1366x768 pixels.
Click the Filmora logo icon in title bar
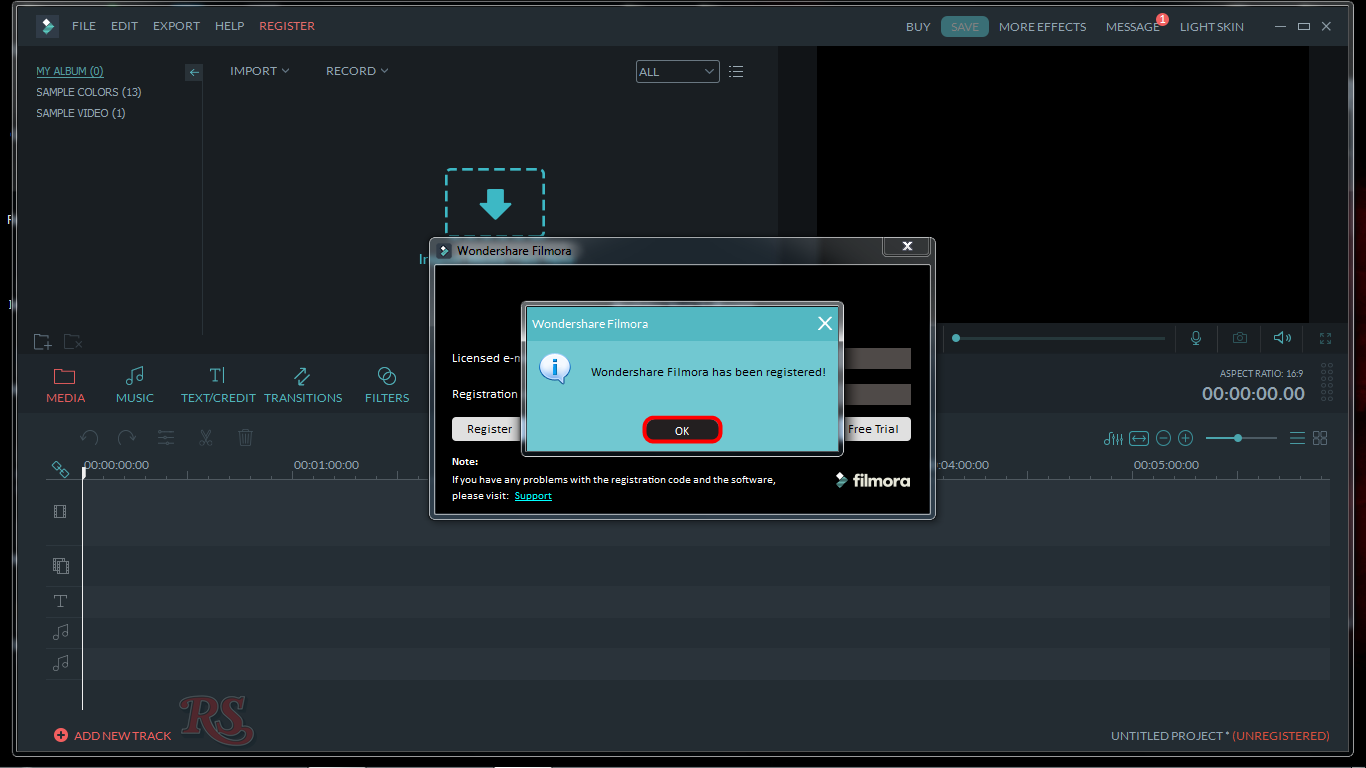(x=47, y=27)
